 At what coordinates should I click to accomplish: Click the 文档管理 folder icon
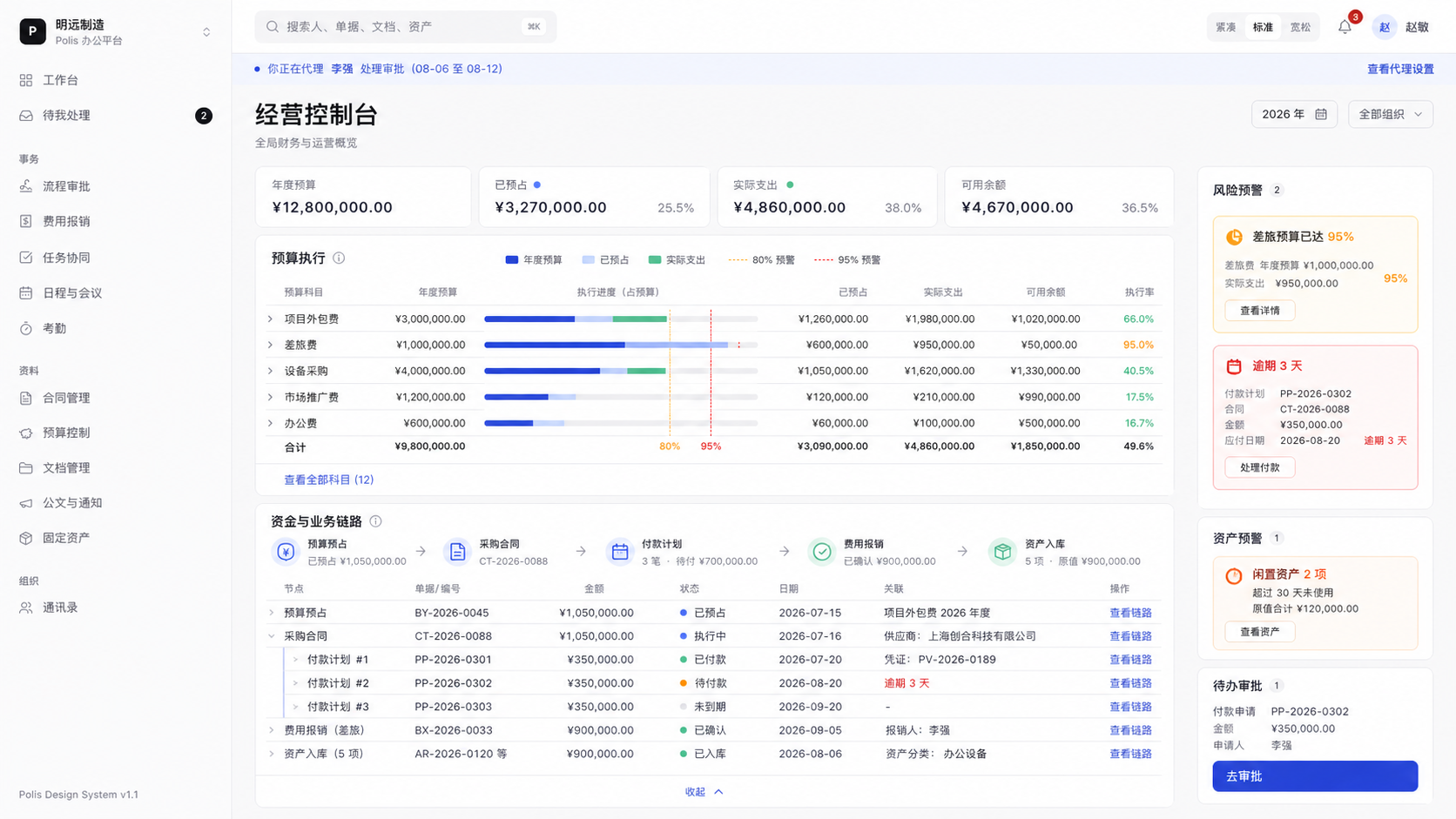click(26, 467)
